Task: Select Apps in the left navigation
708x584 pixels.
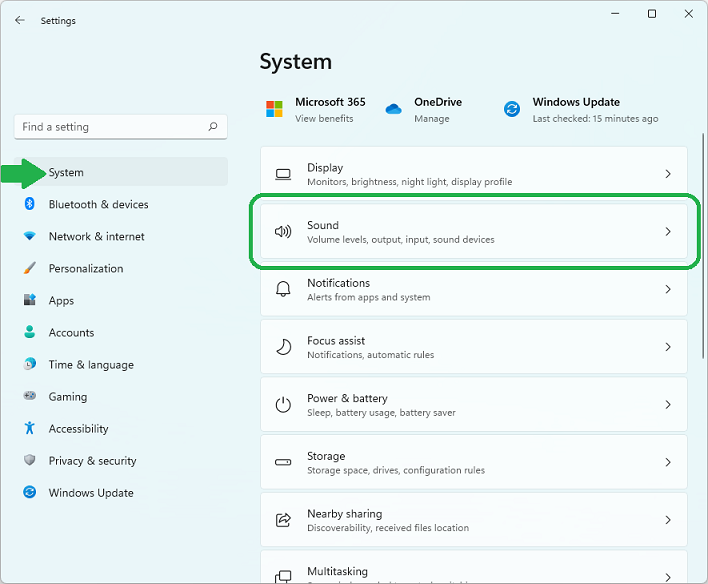Action: coord(61,301)
